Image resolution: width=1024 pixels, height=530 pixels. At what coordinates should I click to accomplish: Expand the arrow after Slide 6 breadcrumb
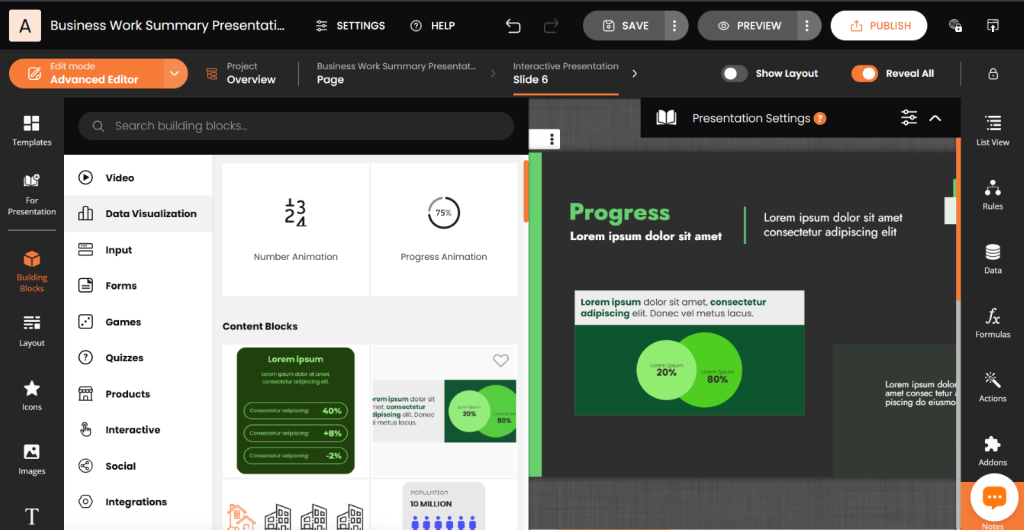[634, 73]
